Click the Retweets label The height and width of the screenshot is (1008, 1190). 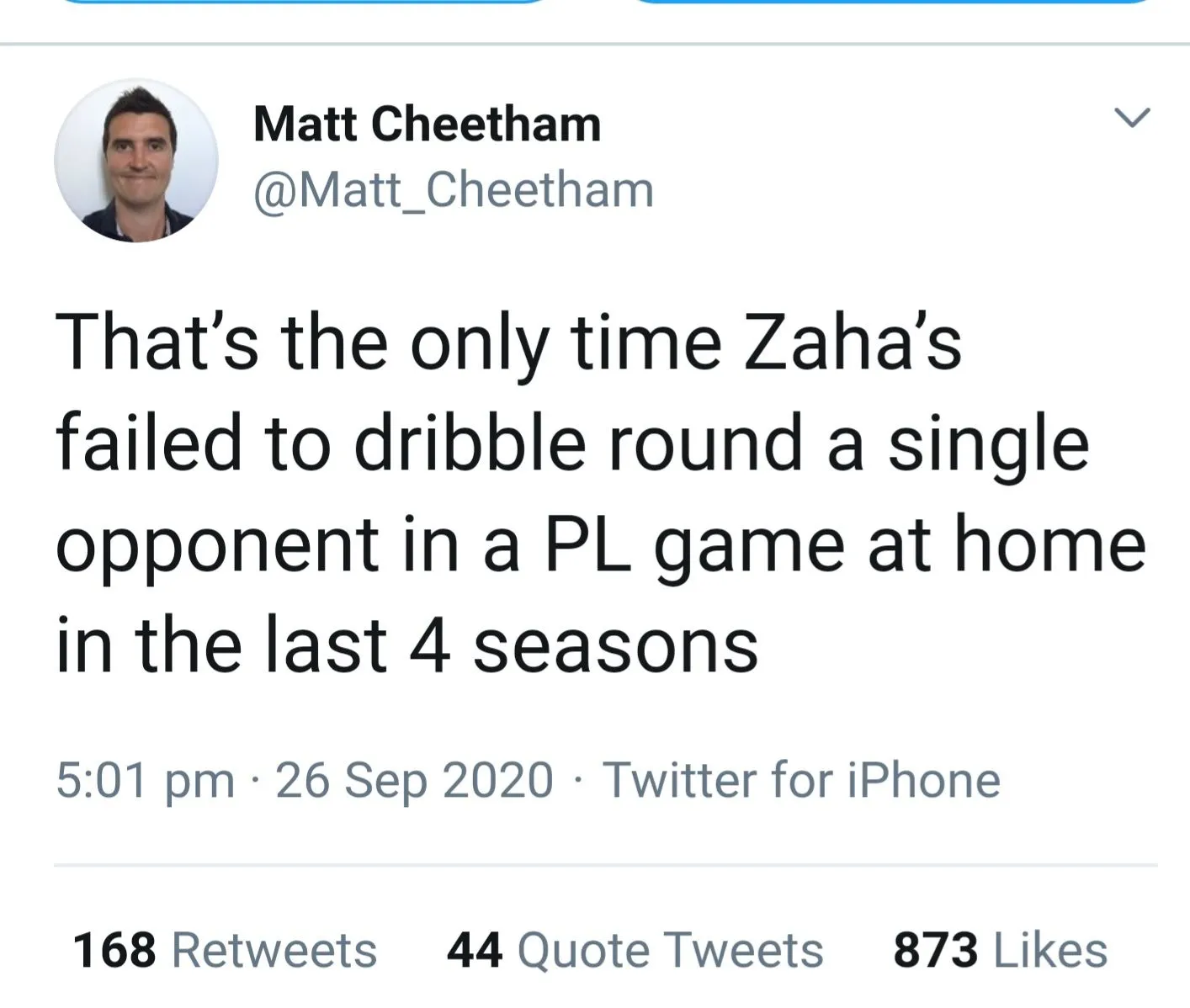tap(274, 950)
